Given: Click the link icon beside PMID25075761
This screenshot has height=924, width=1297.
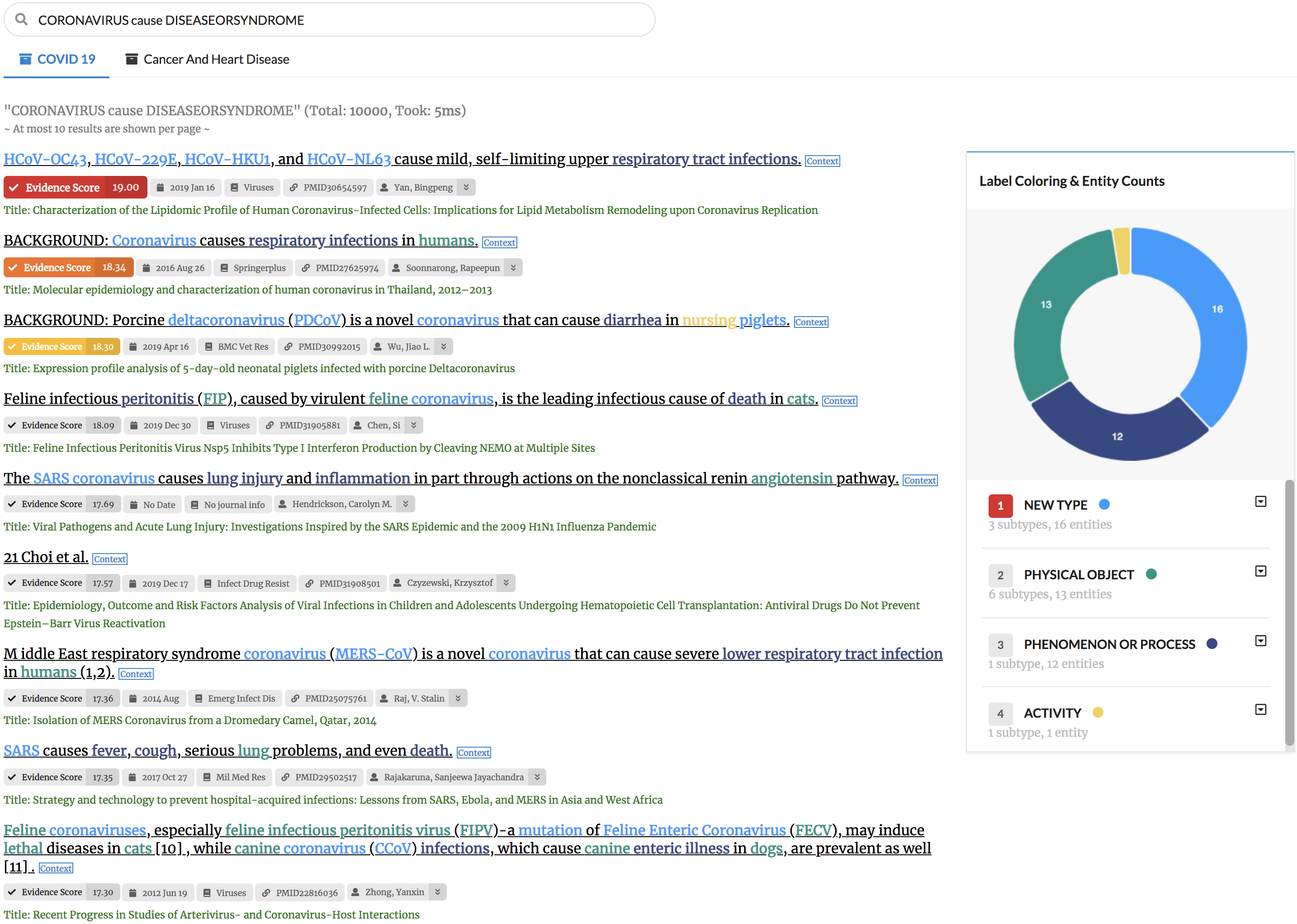Looking at the screenshot, I should coord(295,699).
